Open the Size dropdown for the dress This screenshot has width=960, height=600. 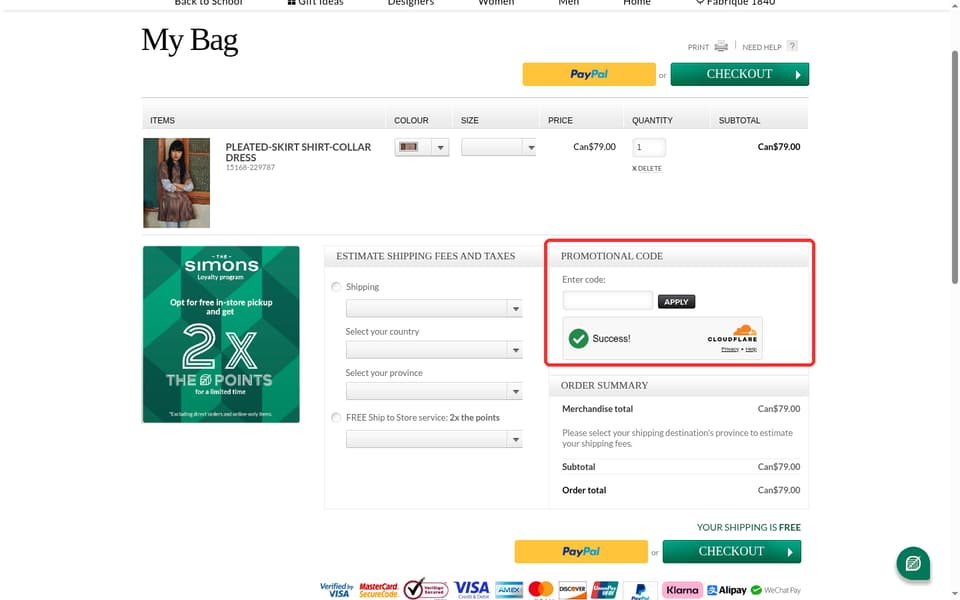click(x=498, y=147)
